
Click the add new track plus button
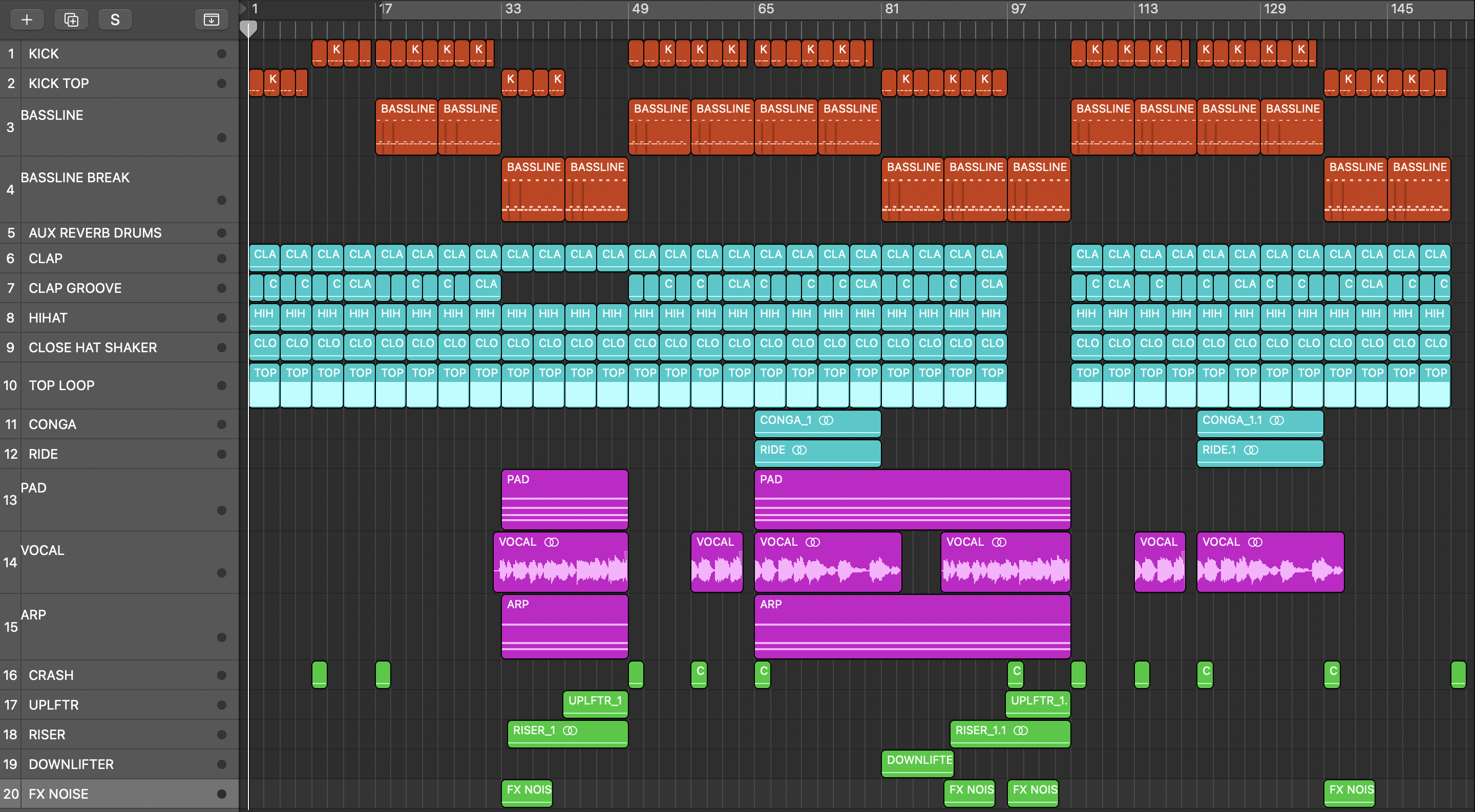click(27, 20)
